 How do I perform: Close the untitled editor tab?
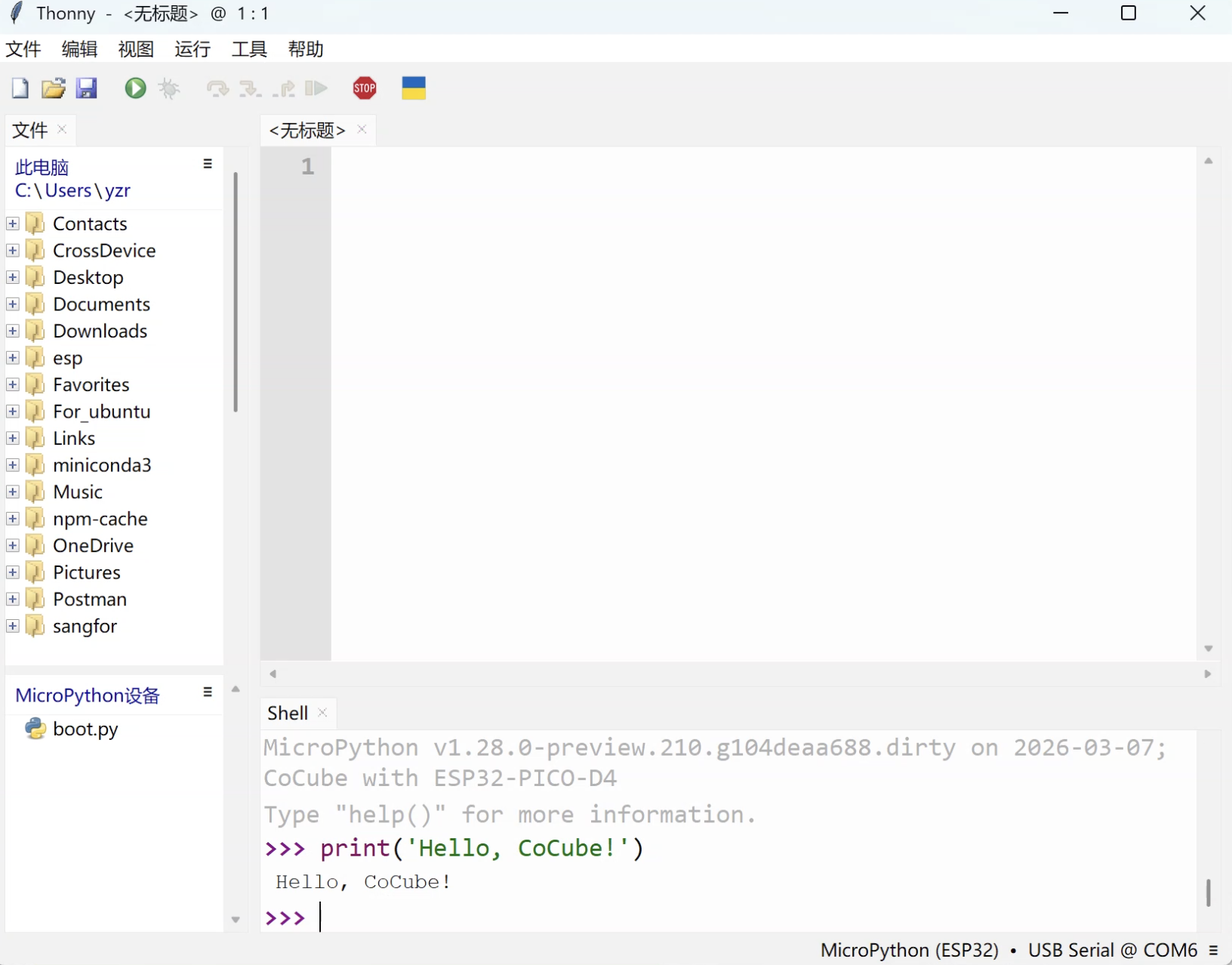pyautogui.click(x=362, y=129)
